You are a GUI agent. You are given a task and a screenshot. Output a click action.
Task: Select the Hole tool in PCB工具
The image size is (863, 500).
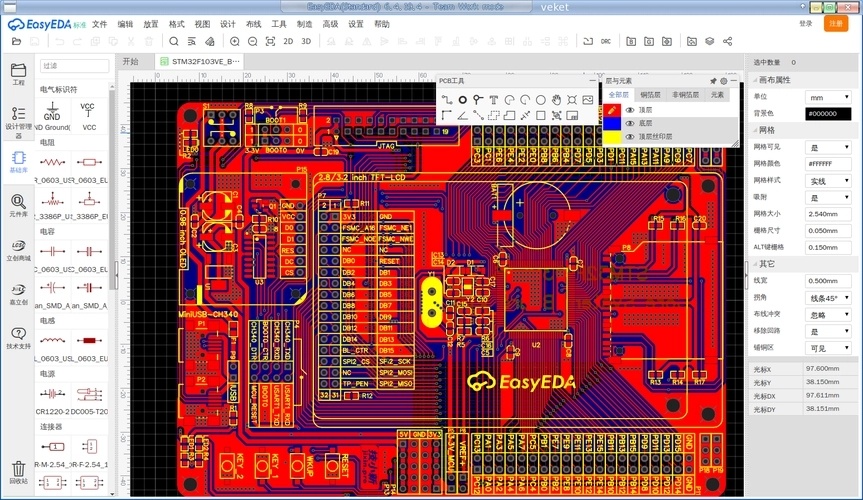(572, 100)
